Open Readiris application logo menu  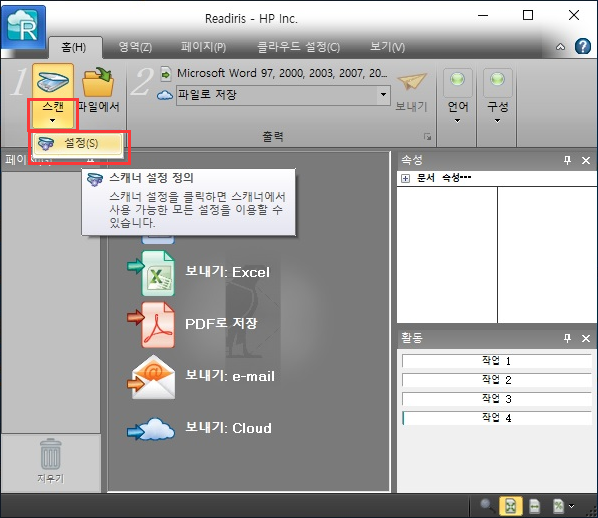pyautogui.click(x=24, y=27)
